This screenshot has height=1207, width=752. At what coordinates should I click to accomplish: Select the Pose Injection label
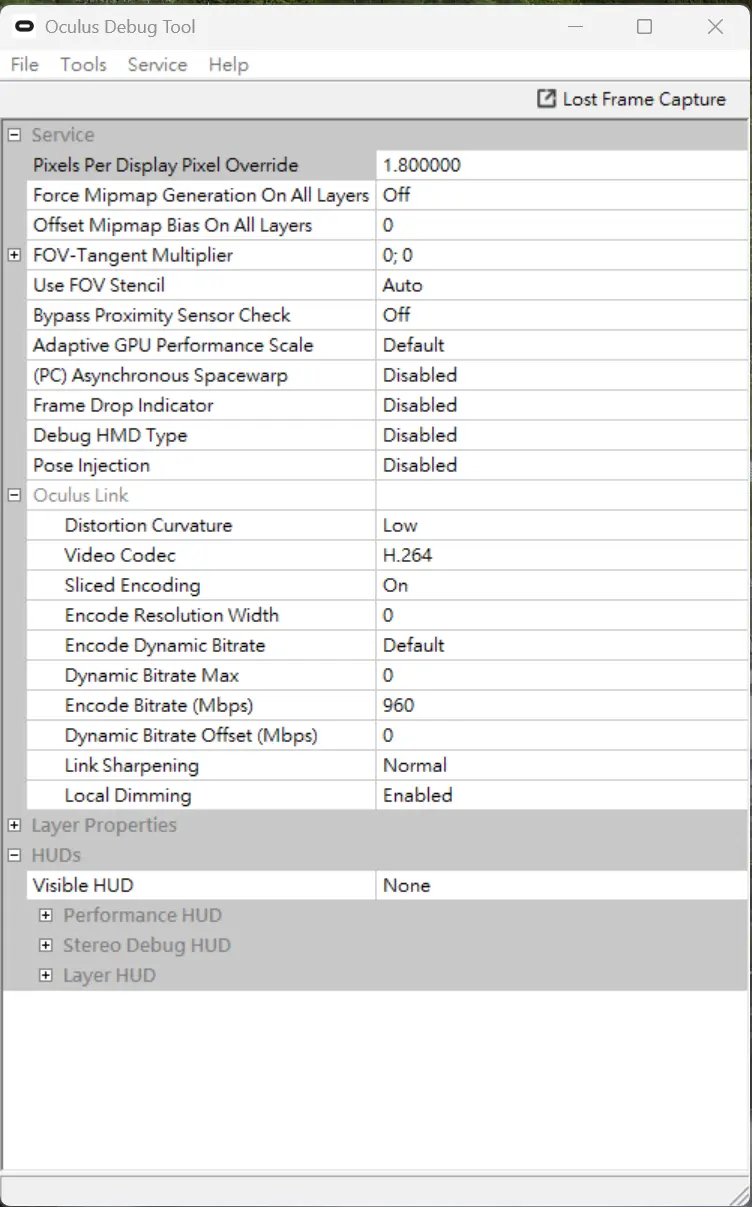point(91,465)
